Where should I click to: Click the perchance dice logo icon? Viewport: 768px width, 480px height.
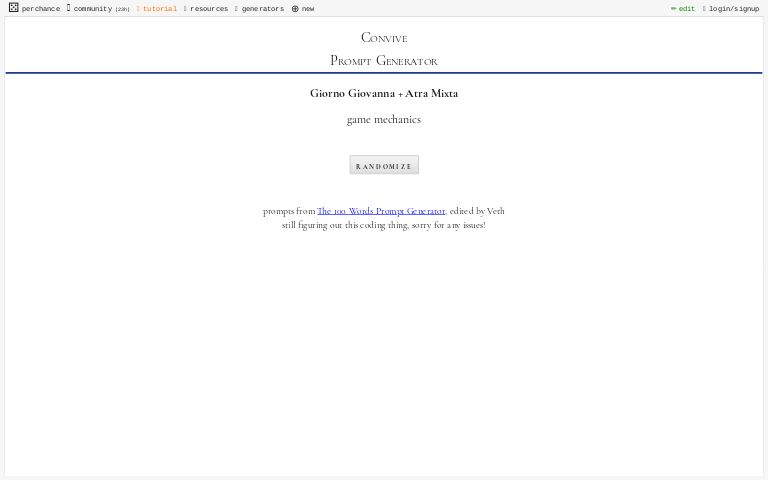click(x=13, y=8)
